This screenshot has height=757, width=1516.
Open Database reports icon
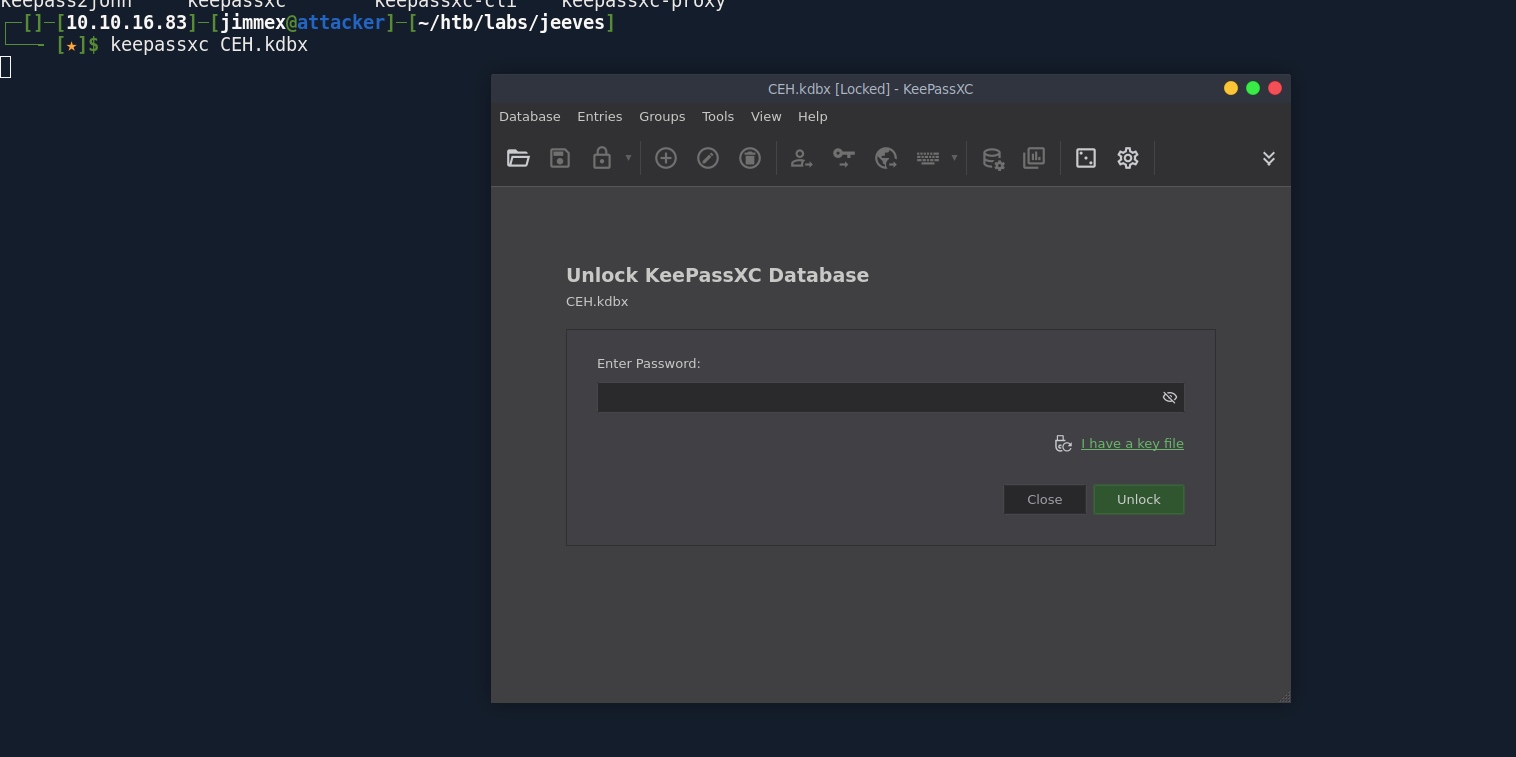(x=1034, y=158)
